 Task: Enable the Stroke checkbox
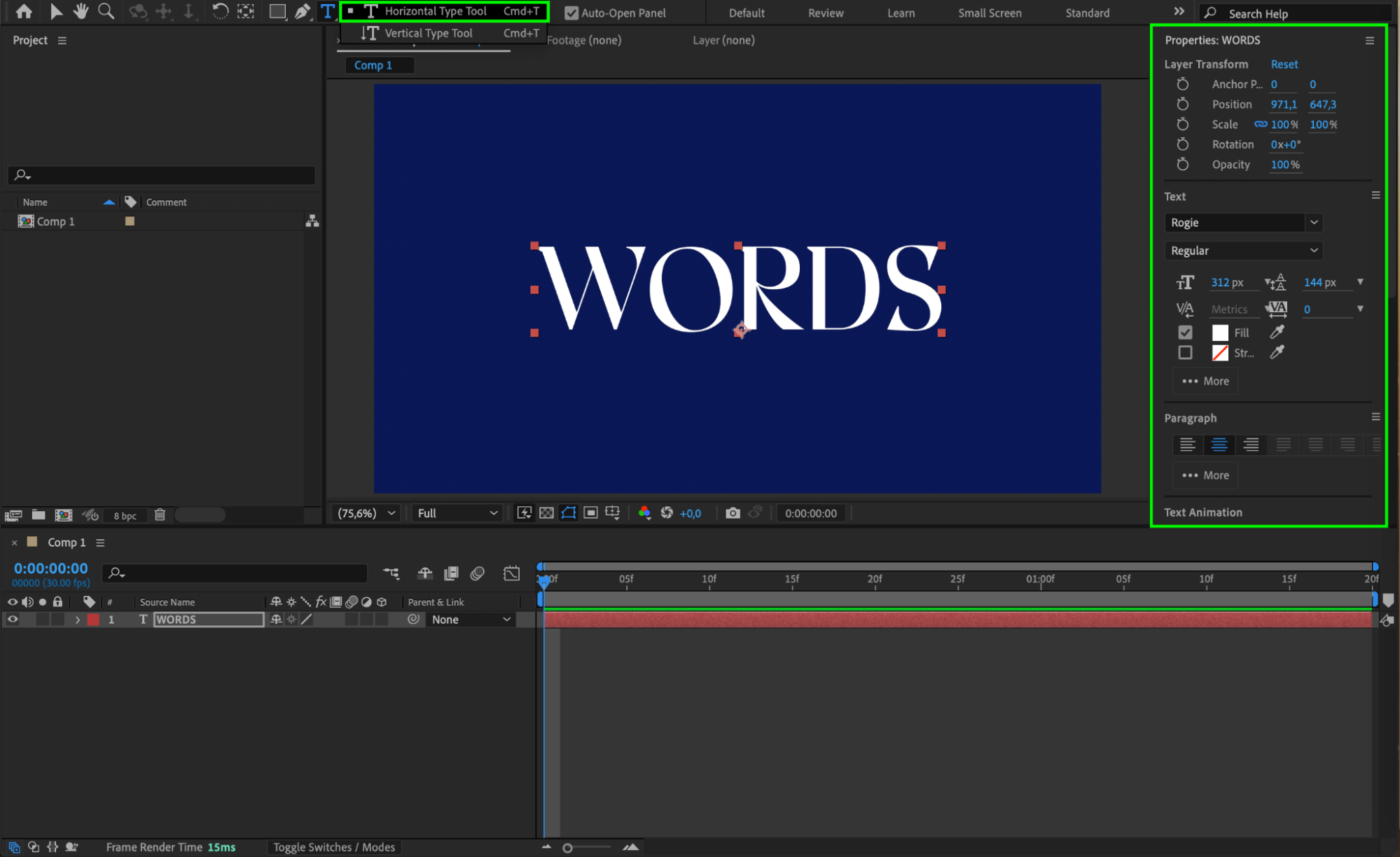coord(1185,352)
